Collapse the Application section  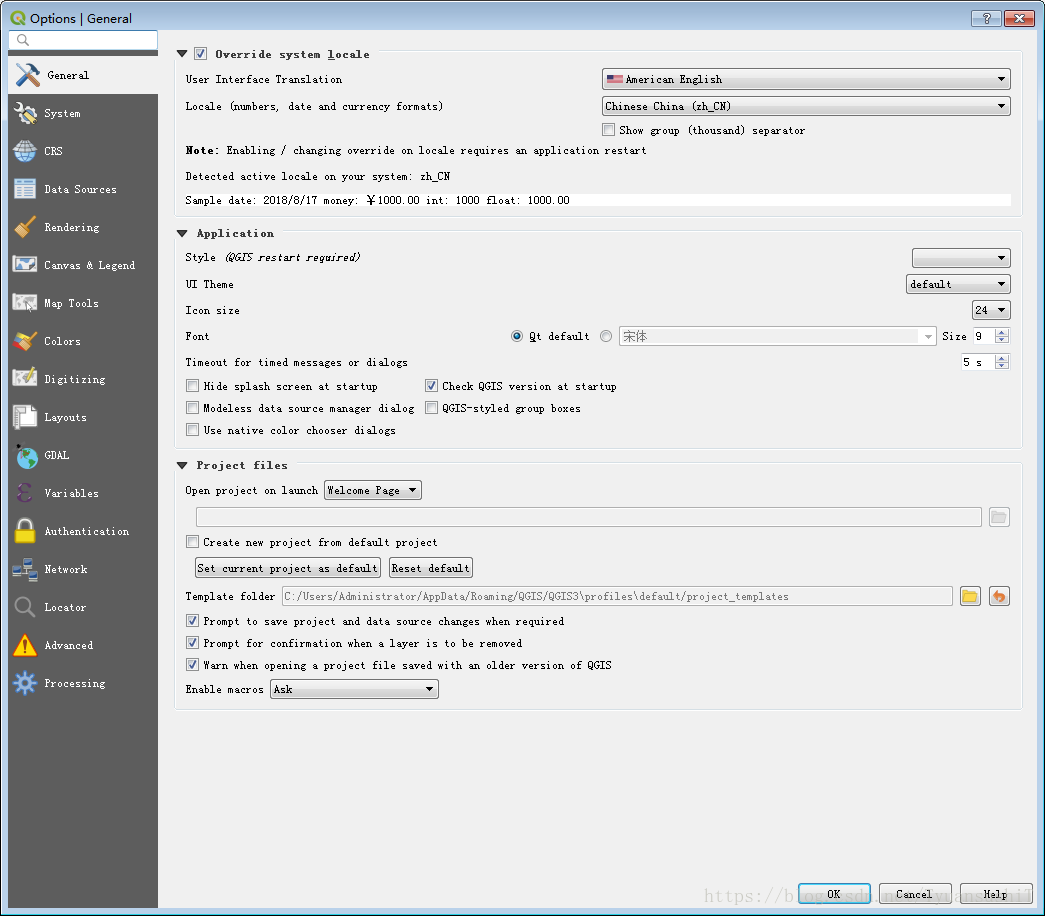(x=182, y=233)
